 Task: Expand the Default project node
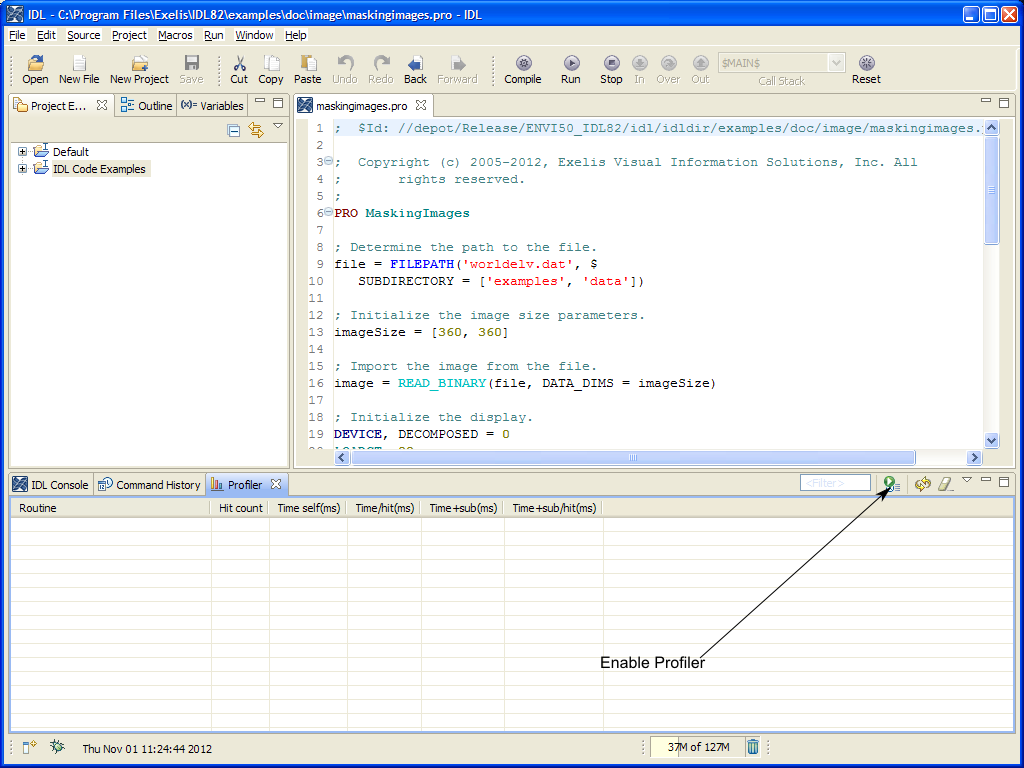[x=22, y=152]
